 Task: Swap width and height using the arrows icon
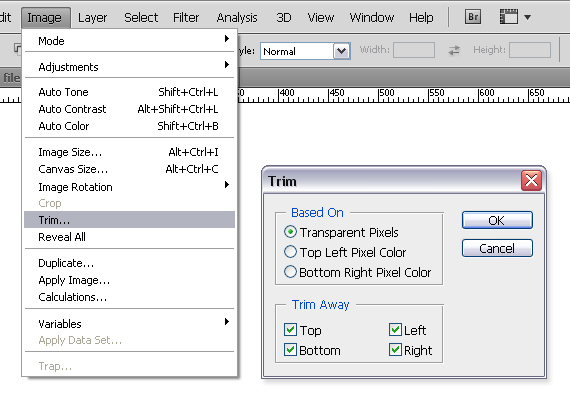pyautogui.click(x=454, y=50)
